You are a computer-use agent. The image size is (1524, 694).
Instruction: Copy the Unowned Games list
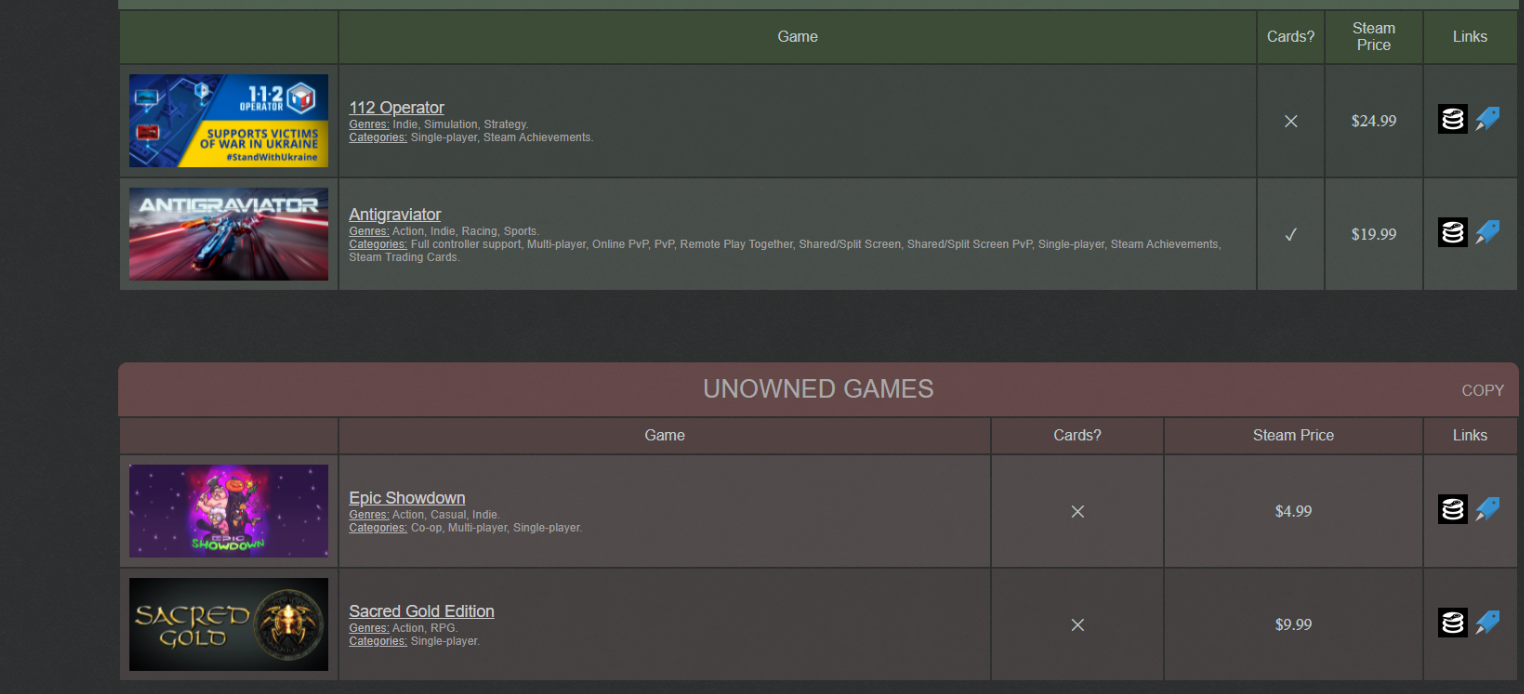1482,391
